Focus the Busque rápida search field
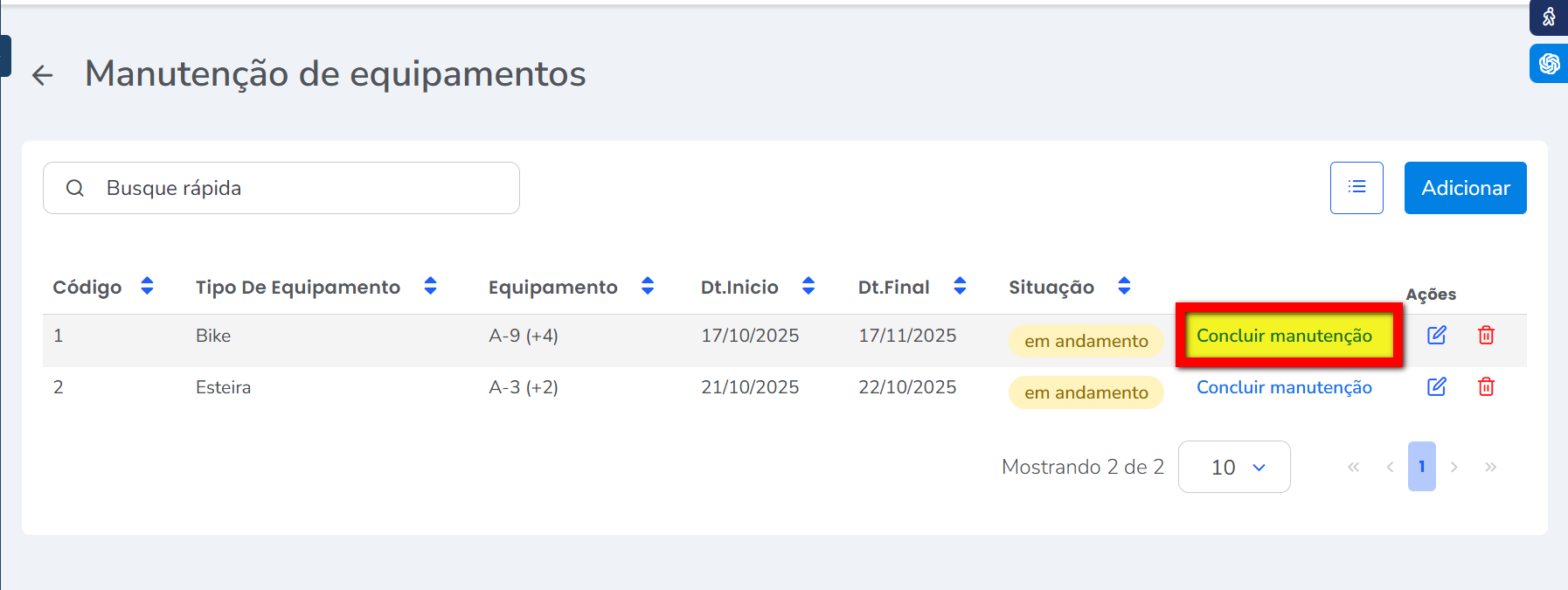This screenshot has height=590, width=1568. click(297, 188)
